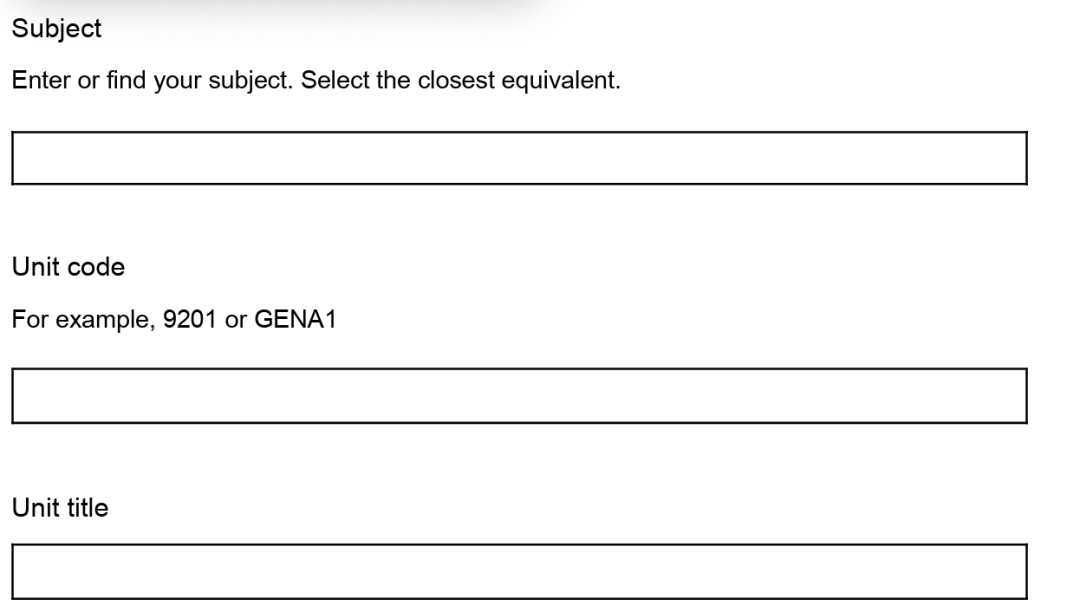Focus the Unit code text box
Screen dimensions: 1080x612
pos(519,395)
